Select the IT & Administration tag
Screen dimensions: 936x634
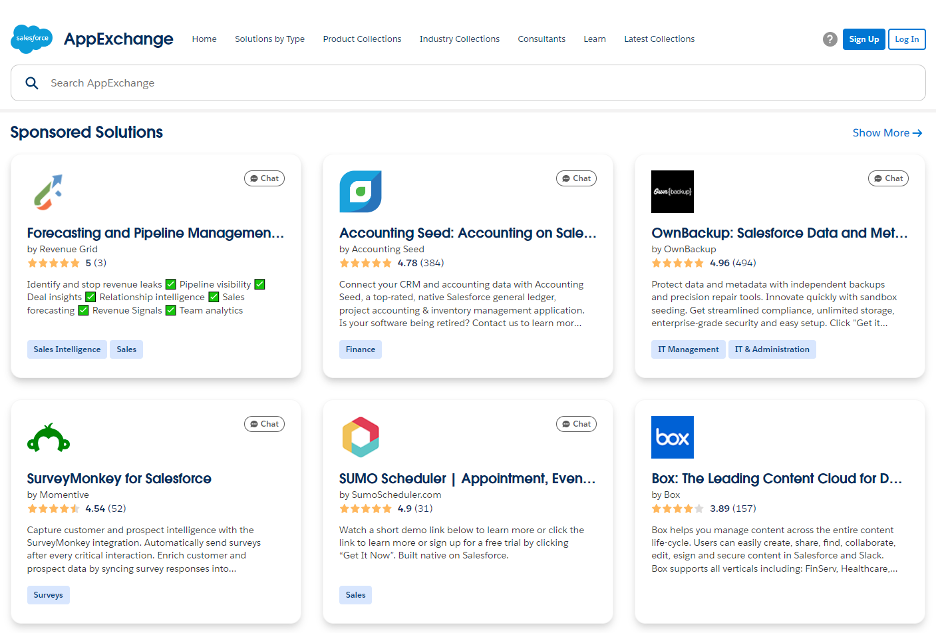(772, 349)
